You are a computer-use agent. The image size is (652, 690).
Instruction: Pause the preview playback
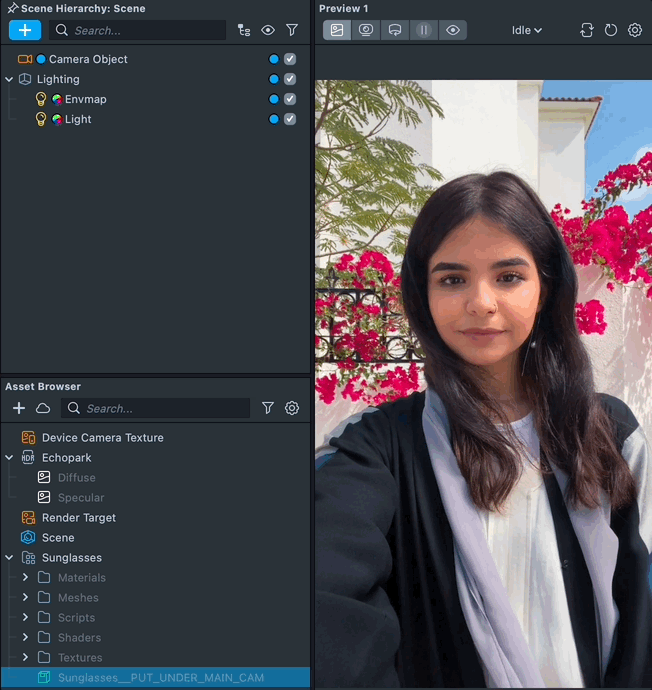[424, 30]
